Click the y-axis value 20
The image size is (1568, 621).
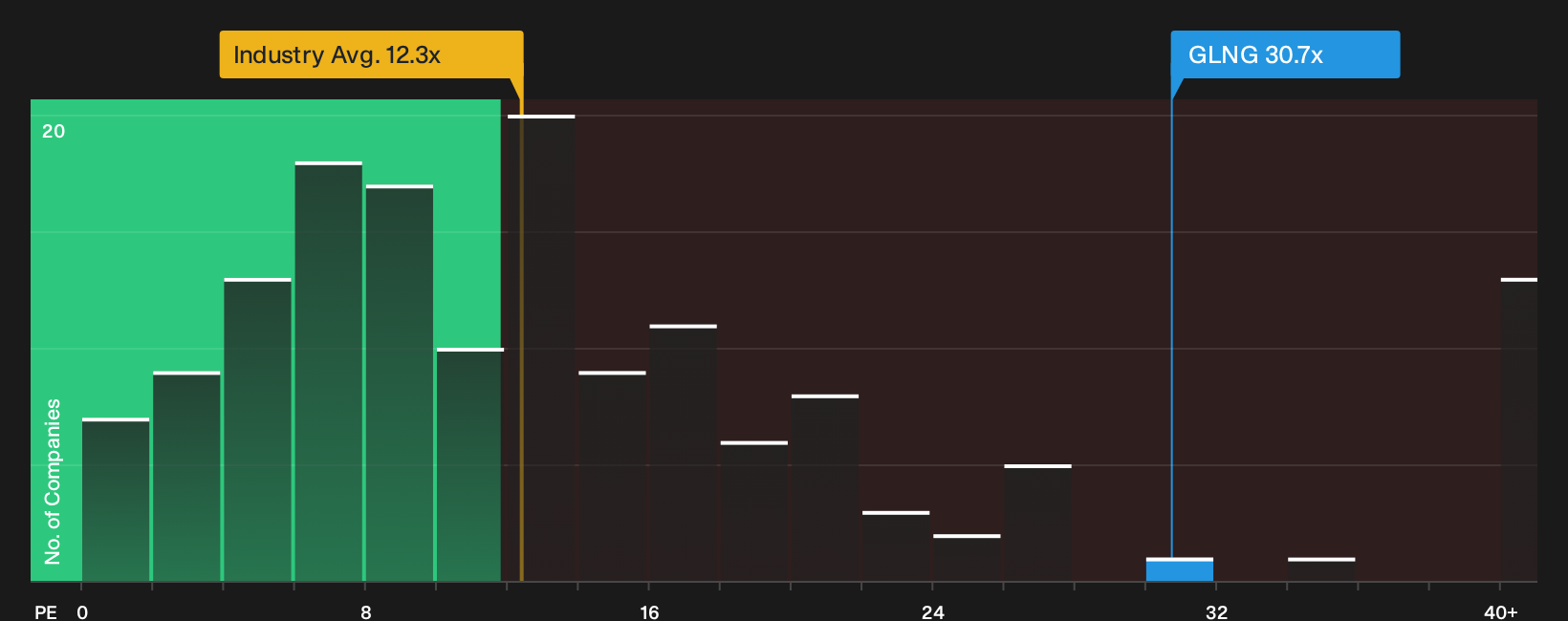pos(54,131)
